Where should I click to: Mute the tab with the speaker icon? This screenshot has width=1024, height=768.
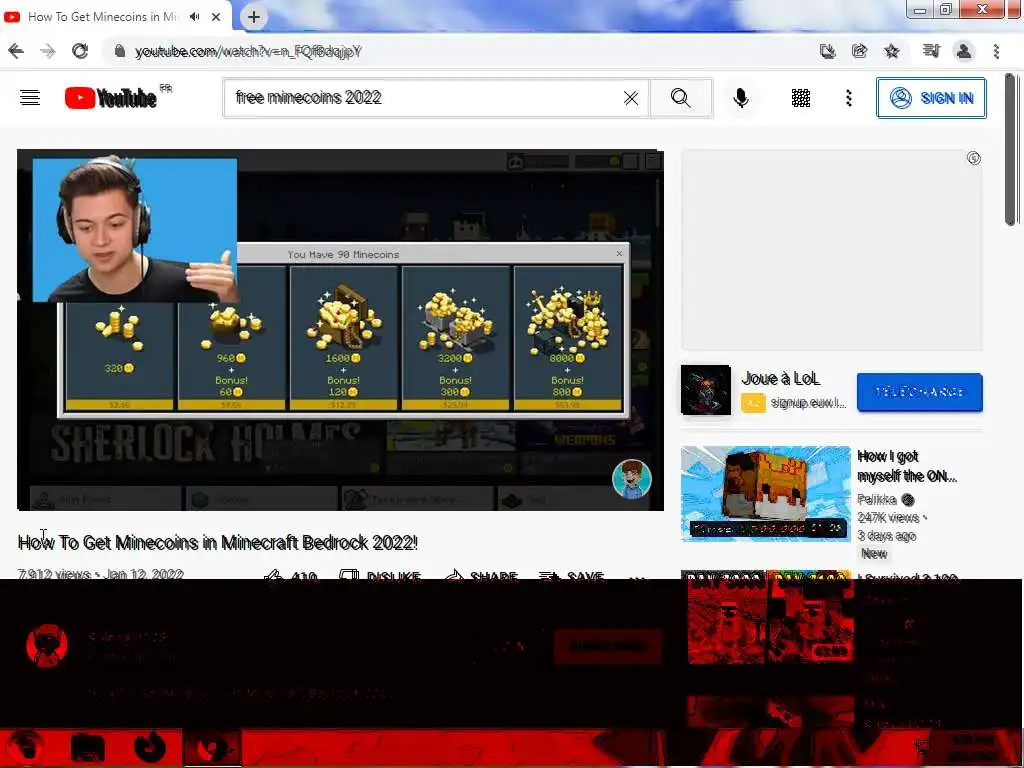pos(195,17)
